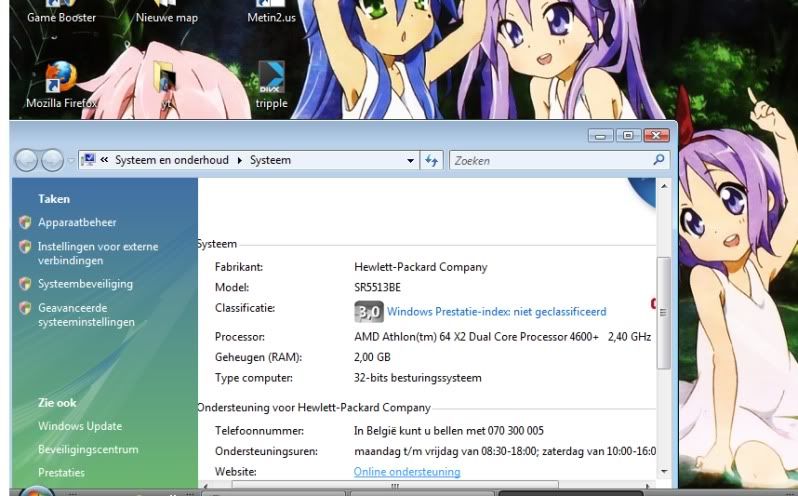798x496 pixels.
Task: Click the horizontal scrollbar thumb at bottom
Action: pos(395,485)
